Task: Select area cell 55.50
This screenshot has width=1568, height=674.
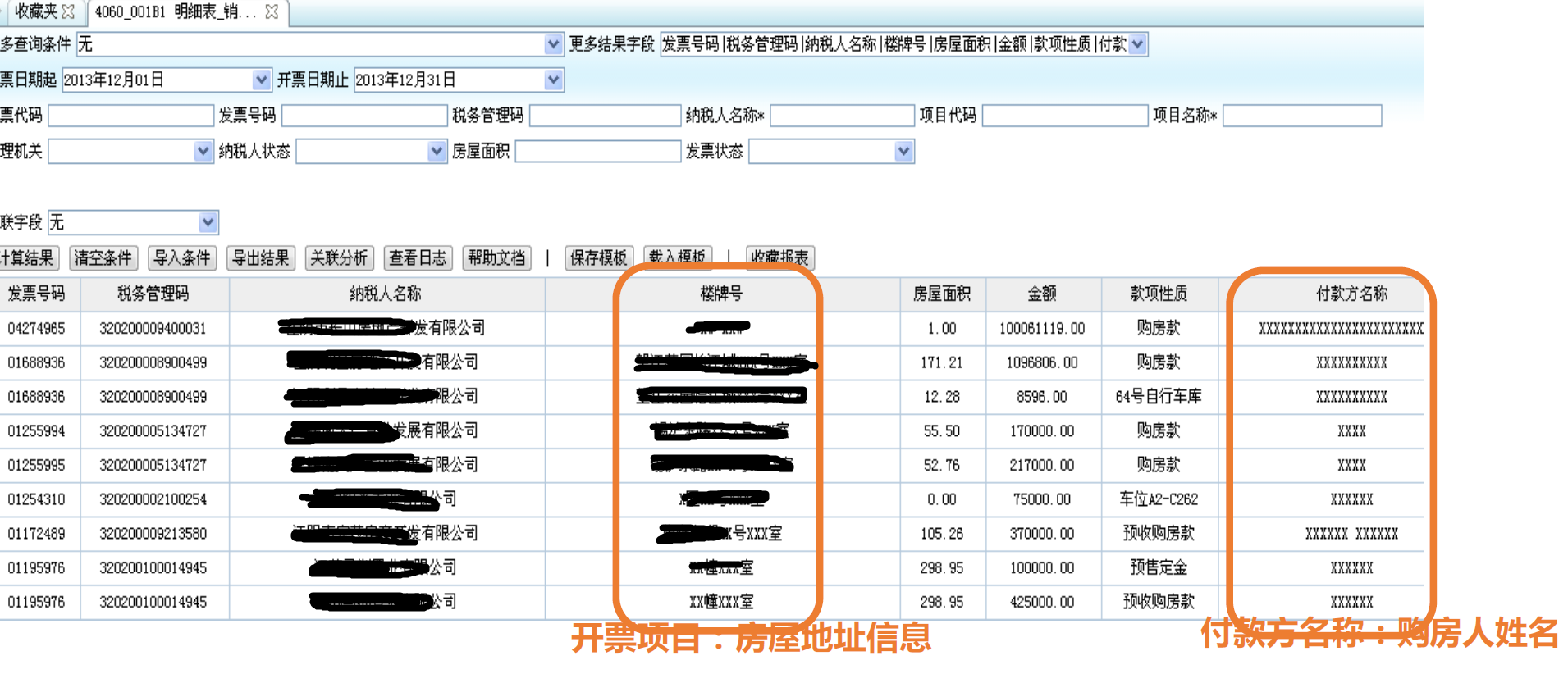Action: tap(942, 431)
